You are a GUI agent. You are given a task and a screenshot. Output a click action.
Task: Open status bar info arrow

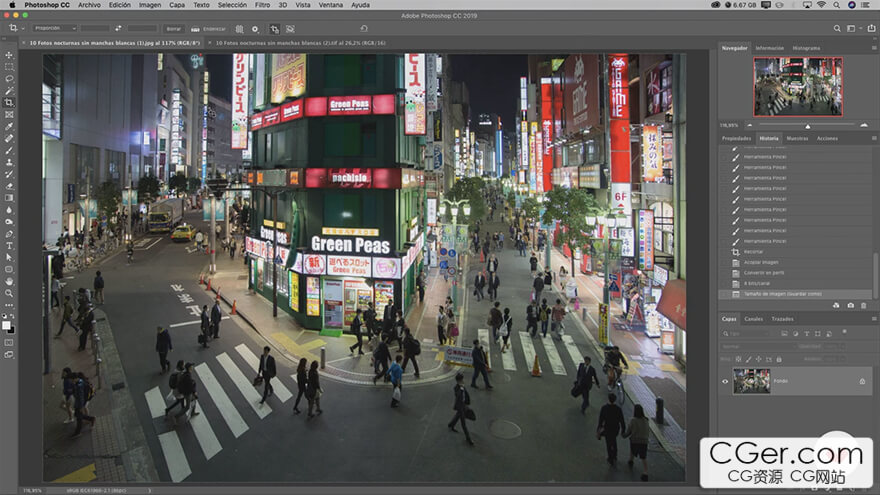[149, 490]
